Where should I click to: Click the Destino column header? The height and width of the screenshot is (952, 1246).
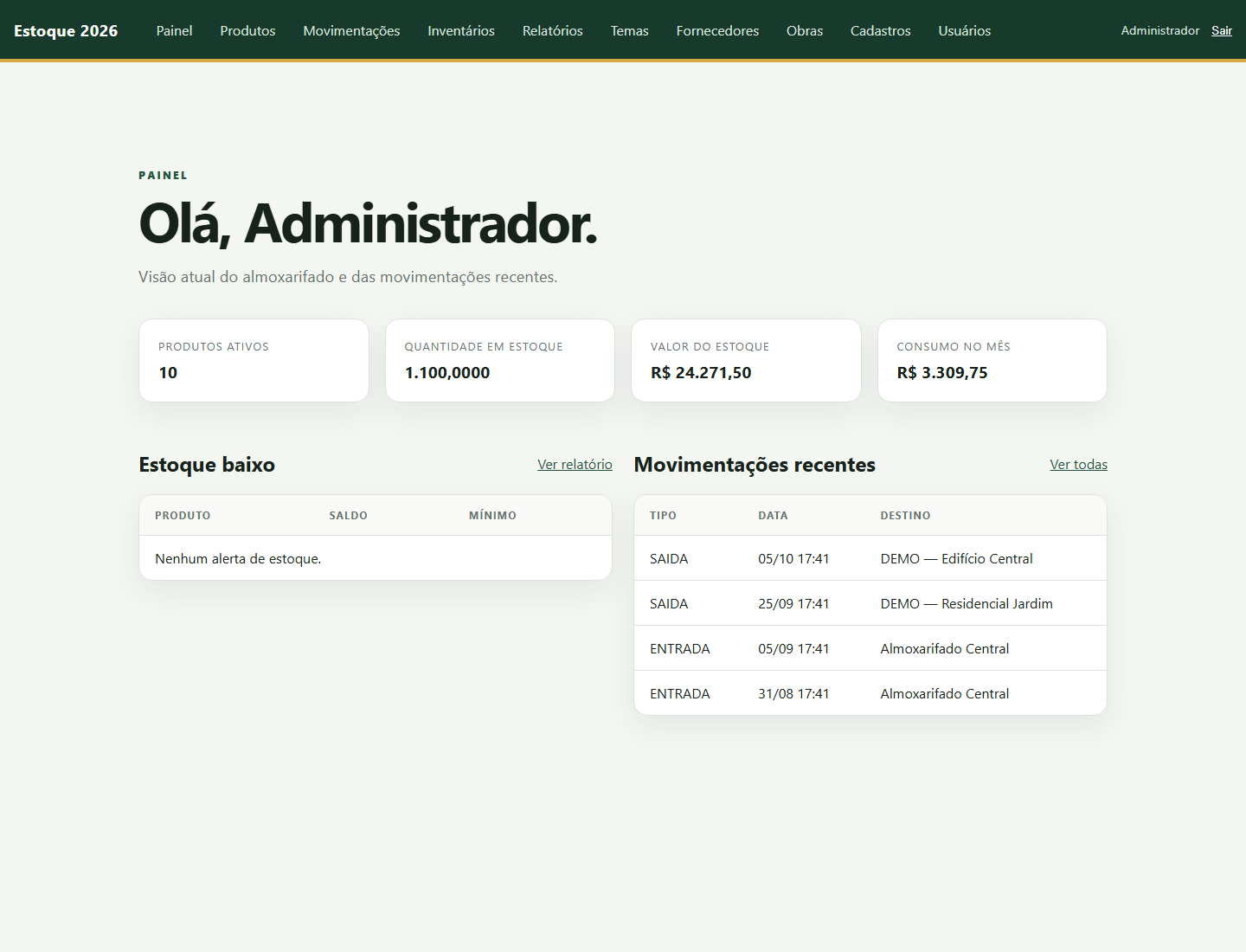(x=905, y=516)
